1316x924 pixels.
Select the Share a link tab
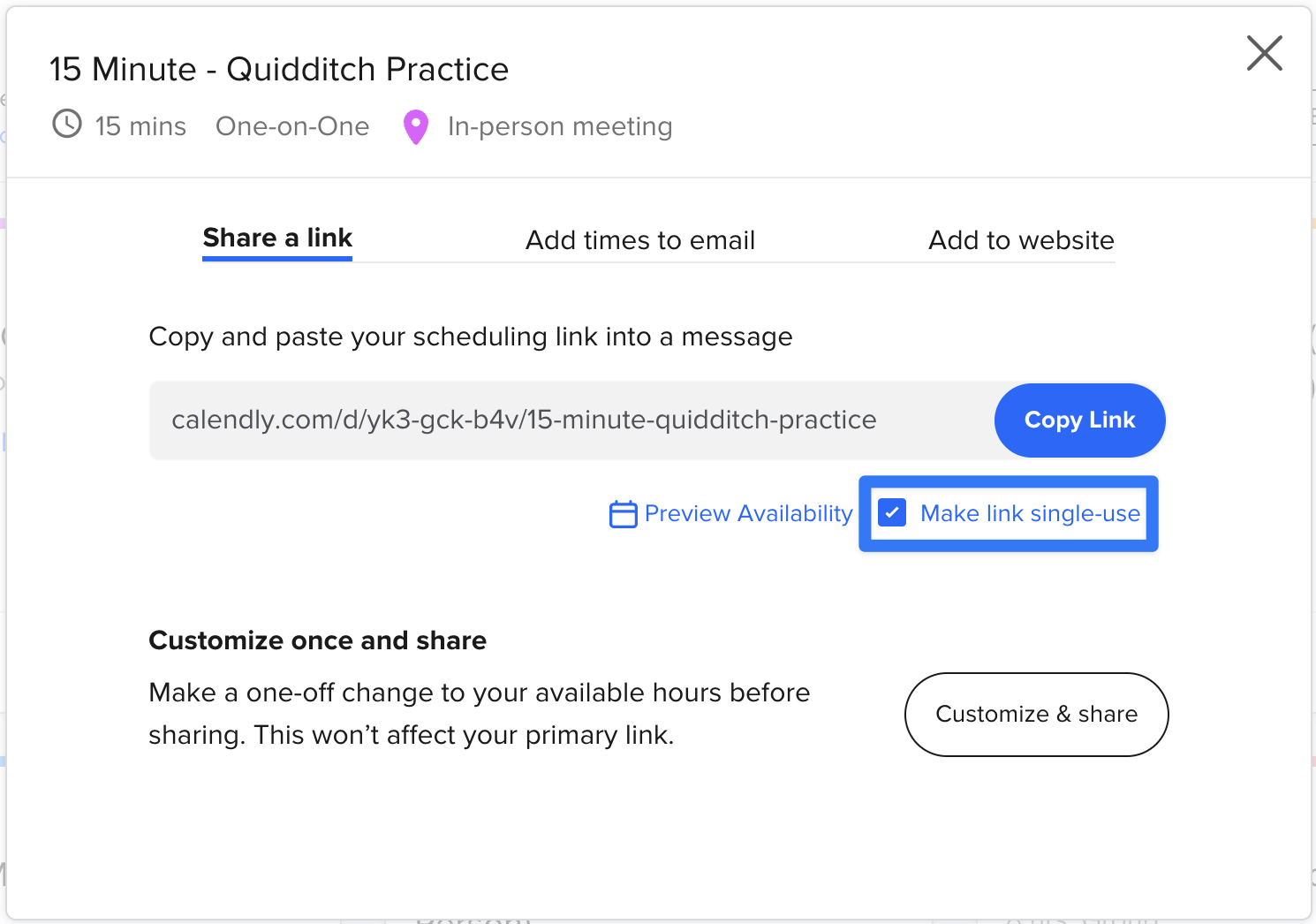point(277,239)
